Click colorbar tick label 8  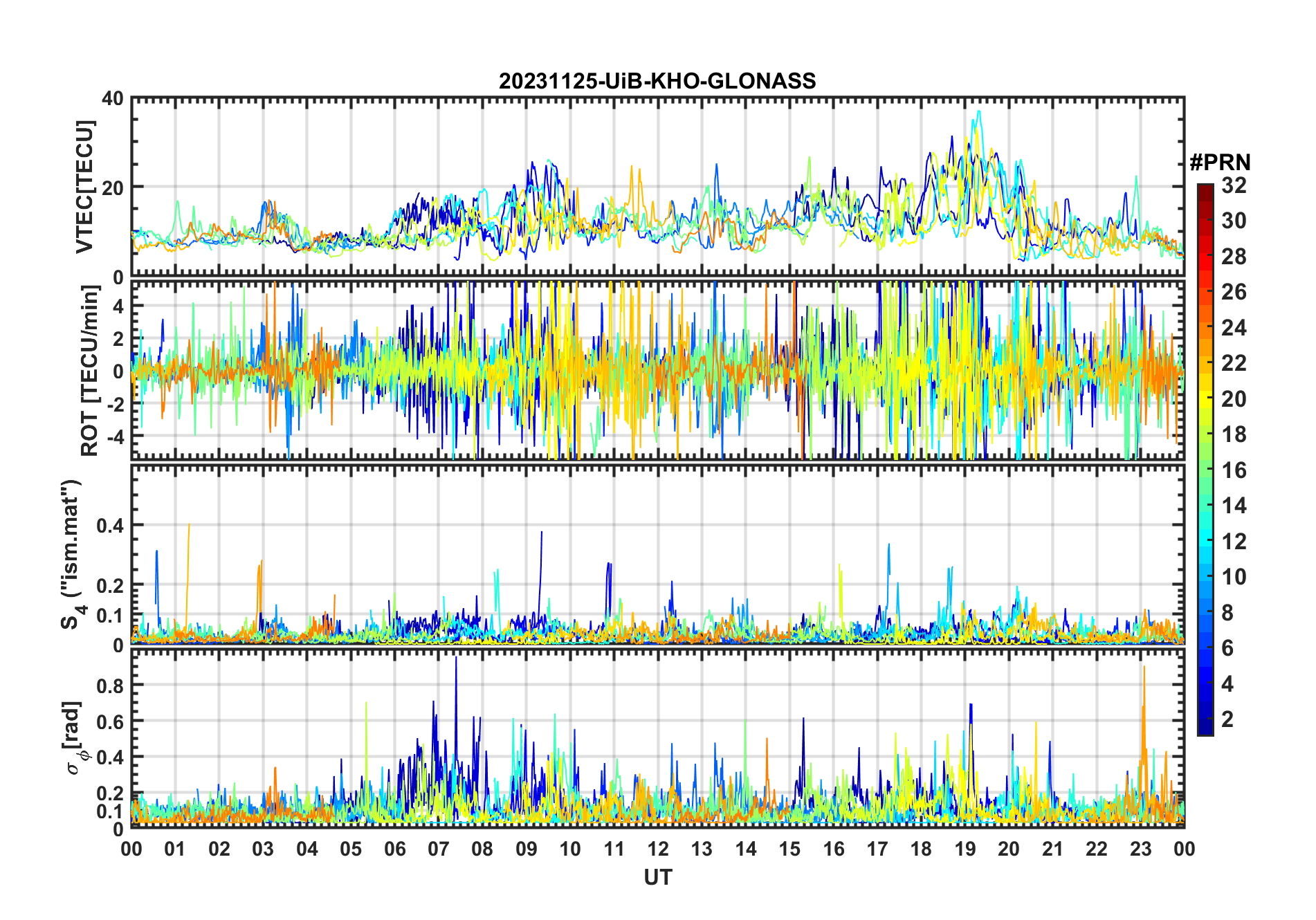[1227, 613]
